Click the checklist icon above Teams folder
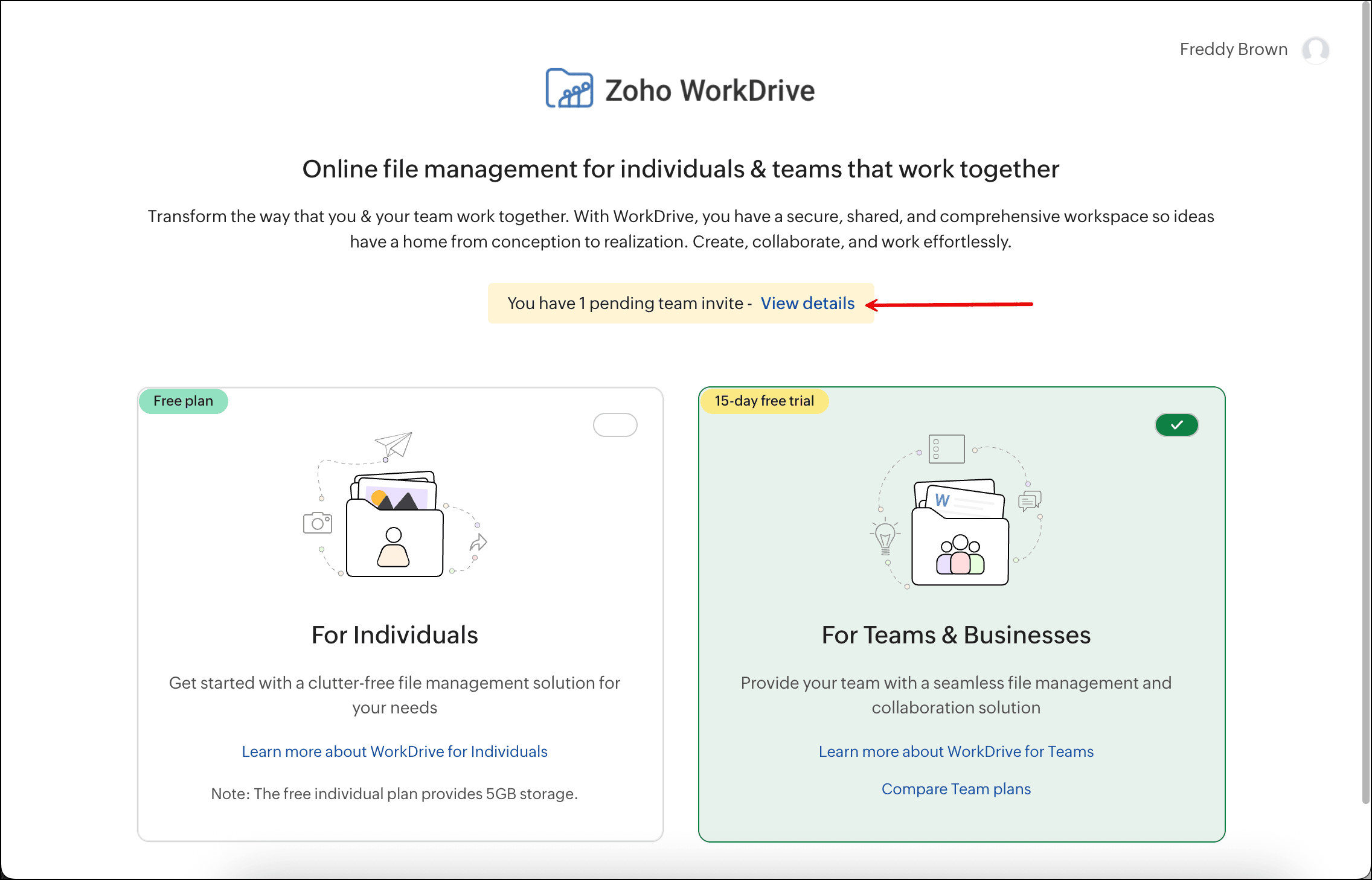The image size is (1372, 880). point(946,449)
